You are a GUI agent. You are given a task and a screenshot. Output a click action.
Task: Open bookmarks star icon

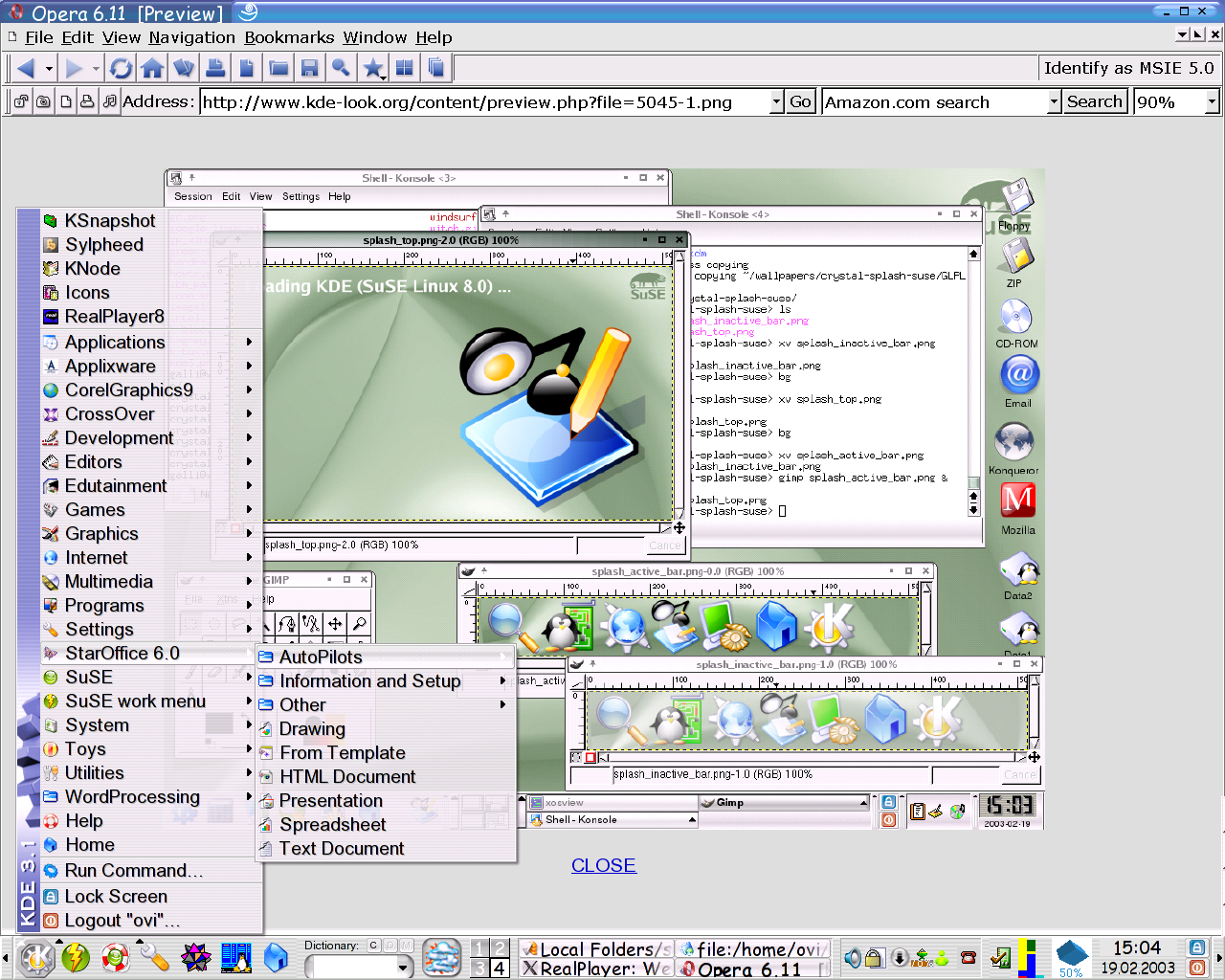tap(372, 68)
